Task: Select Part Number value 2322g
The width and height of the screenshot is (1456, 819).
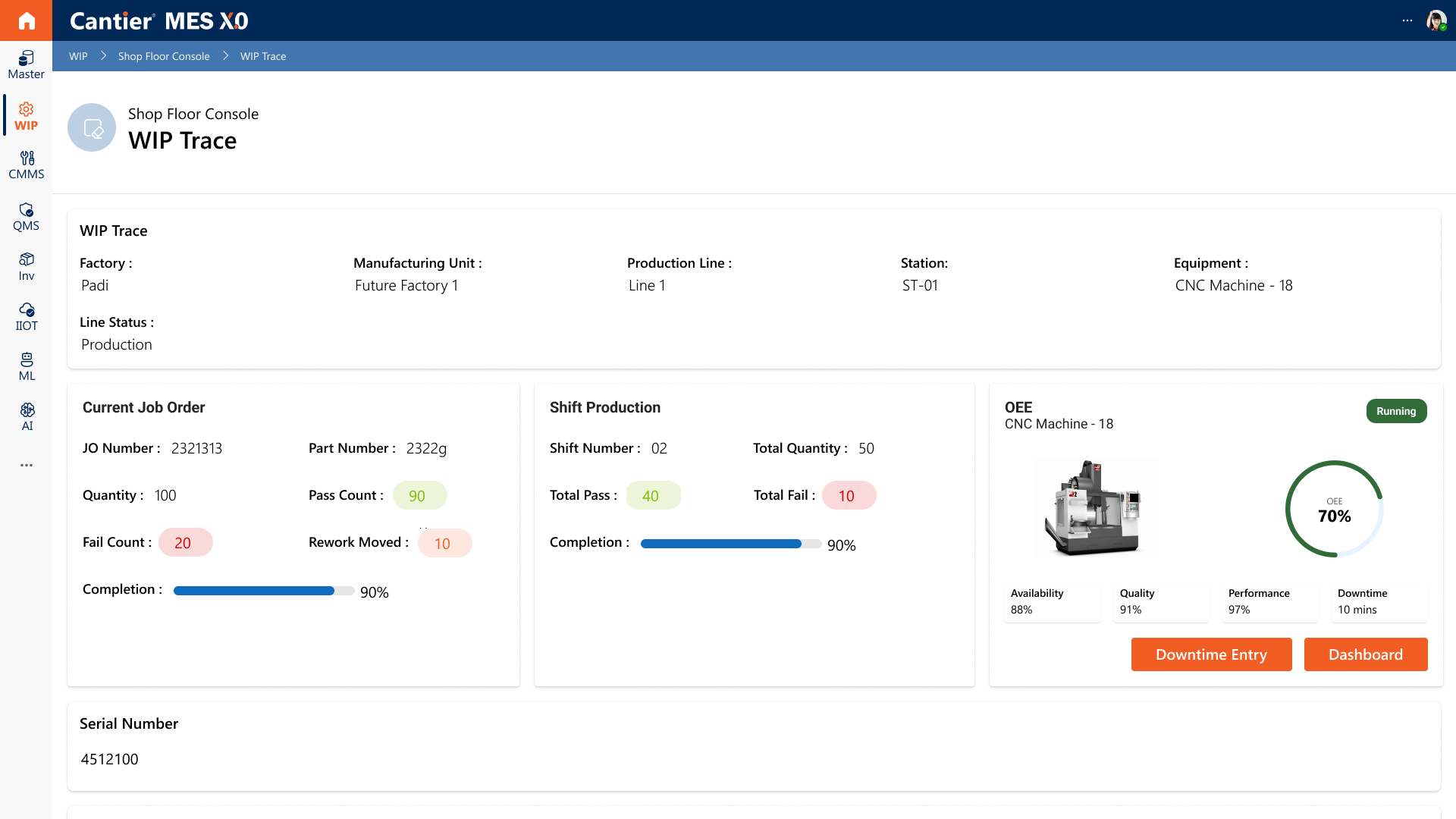Action: click(x=426, y=448)
